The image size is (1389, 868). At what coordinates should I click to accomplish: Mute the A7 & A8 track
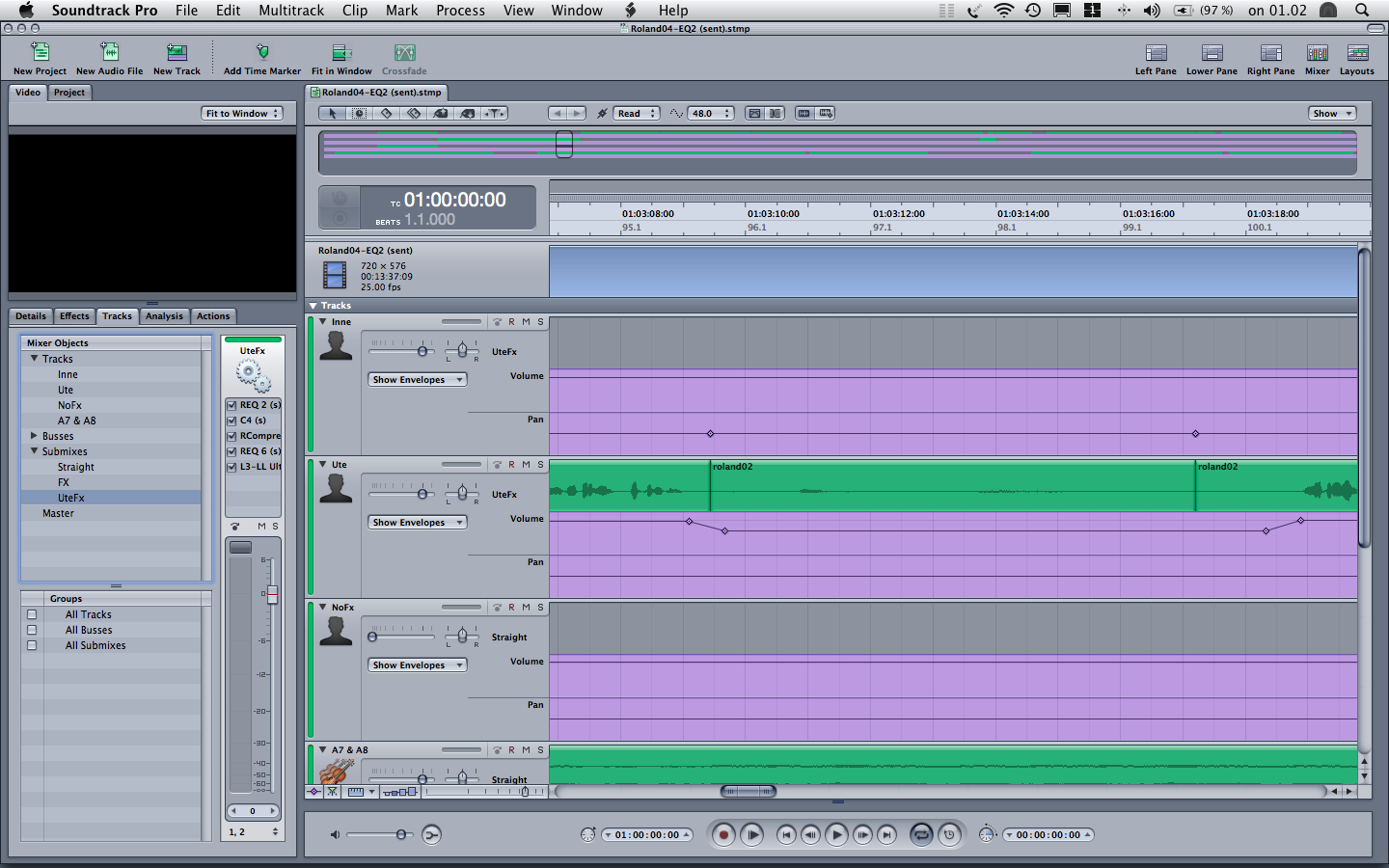[526, 750]
